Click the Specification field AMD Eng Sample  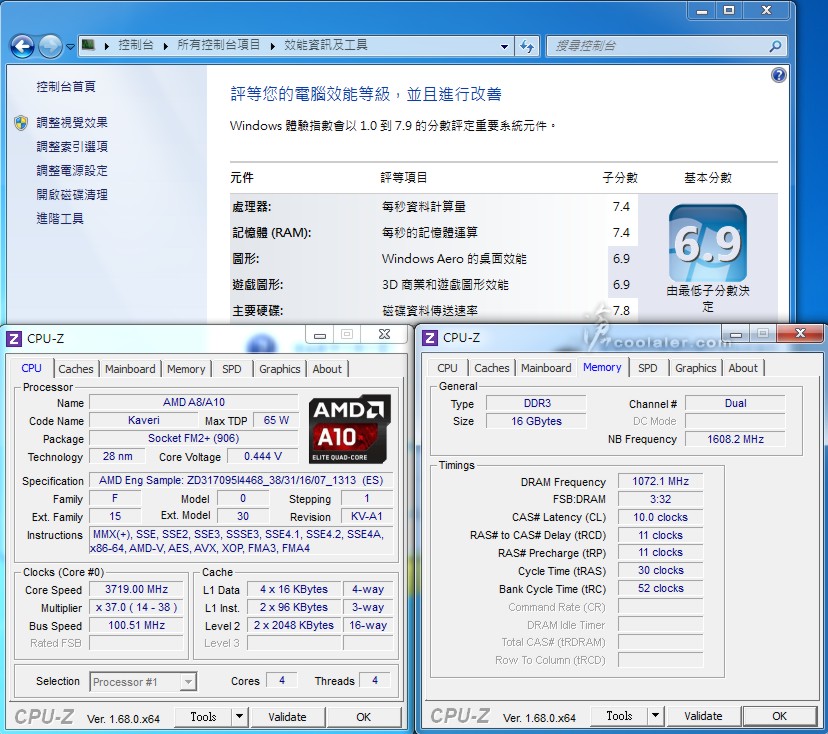click(241, 480)
